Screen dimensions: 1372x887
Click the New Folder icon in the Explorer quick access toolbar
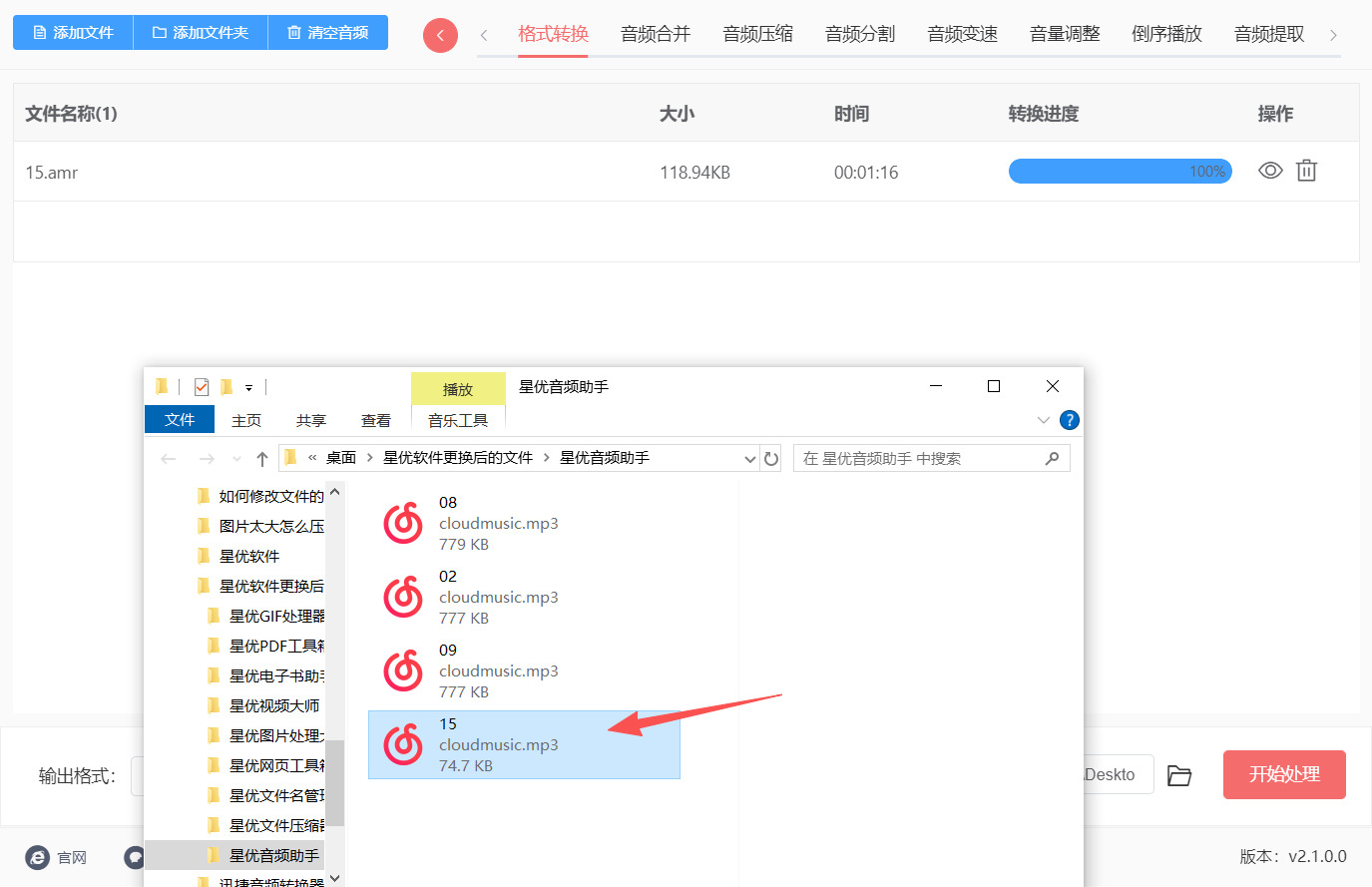pyautogui.click(x=227, y=387)
